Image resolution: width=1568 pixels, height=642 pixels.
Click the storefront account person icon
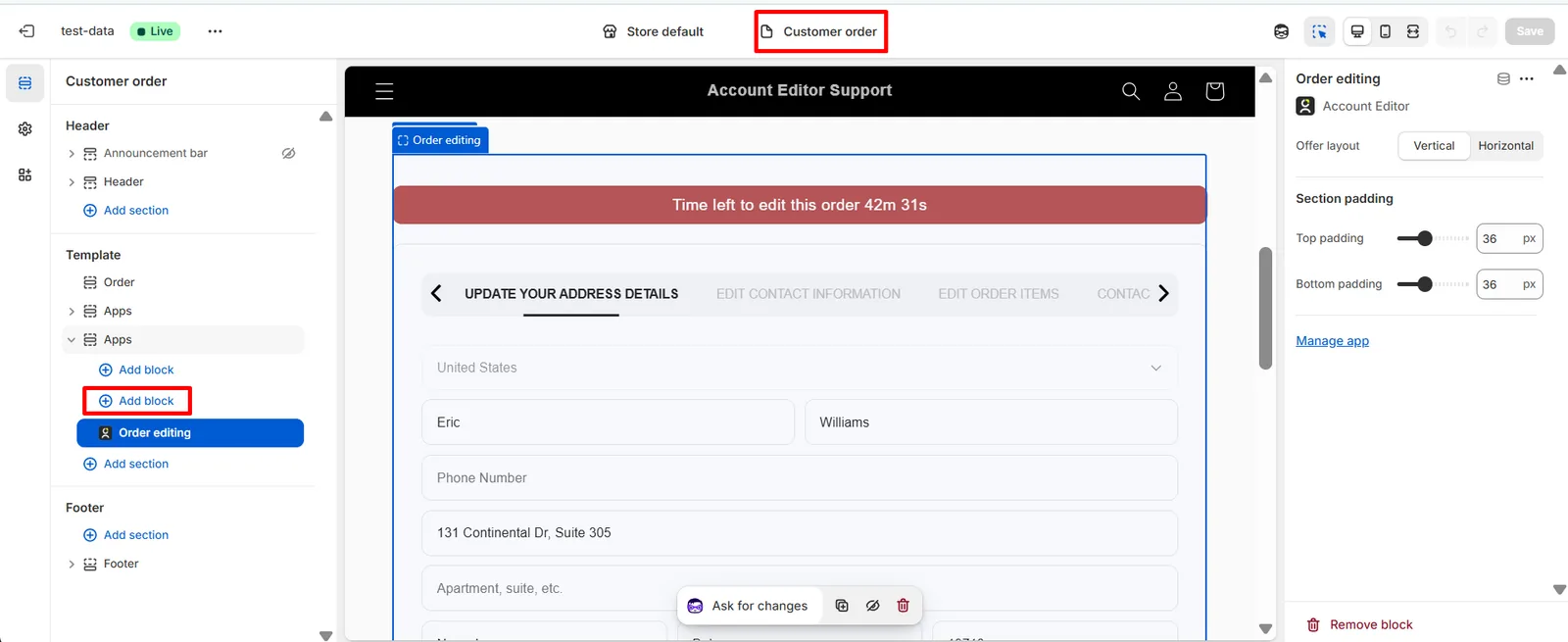pos(1173,91)
